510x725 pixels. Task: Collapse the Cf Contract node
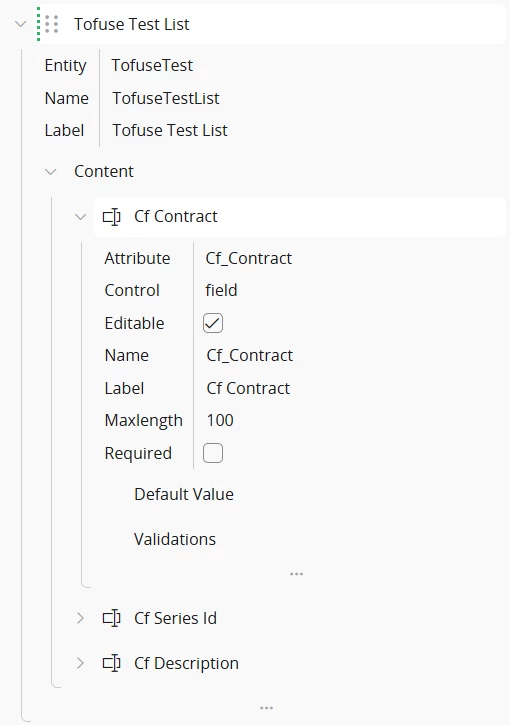pos(80,216)
